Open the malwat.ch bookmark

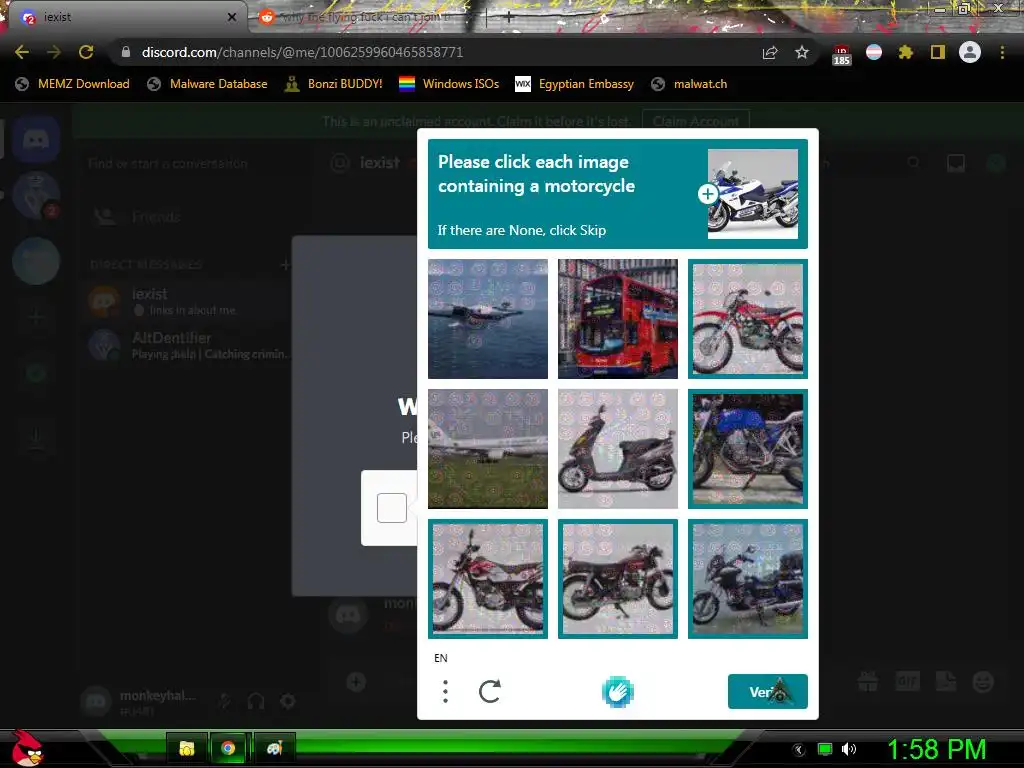click(689, 84)
